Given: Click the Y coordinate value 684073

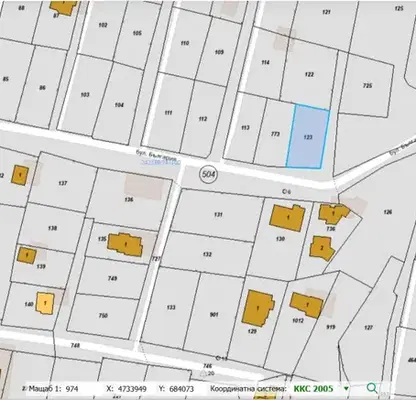Looking at the screenshot, I should click(x=181, y=389).
